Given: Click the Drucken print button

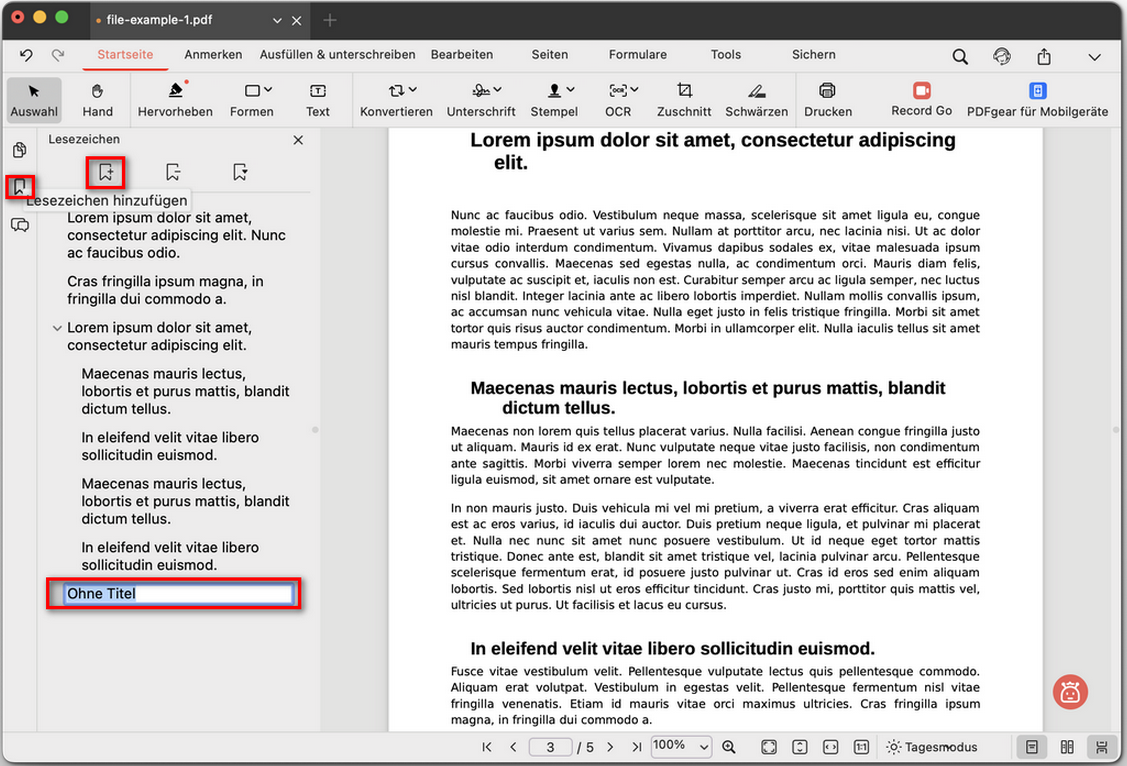Looking at the screenshot, I should coord(828,100).
